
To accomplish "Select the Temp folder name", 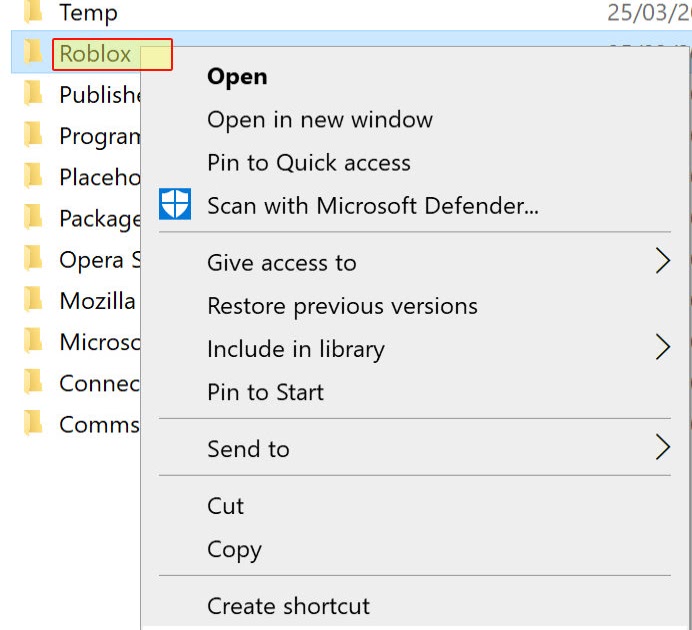I will [x=88, y=12].
